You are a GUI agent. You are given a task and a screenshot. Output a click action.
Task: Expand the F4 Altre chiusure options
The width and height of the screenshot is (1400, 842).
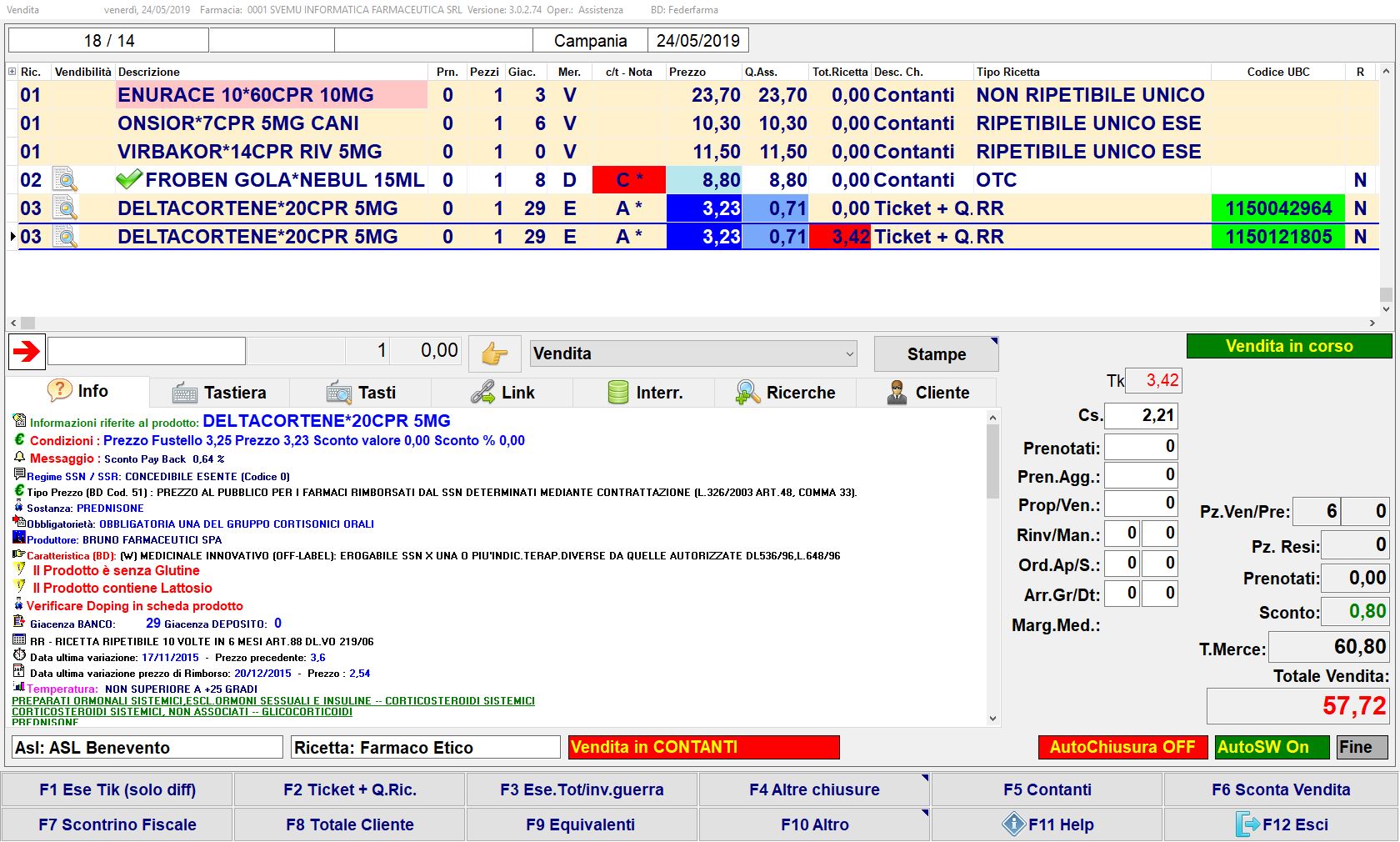coord(924,779)
